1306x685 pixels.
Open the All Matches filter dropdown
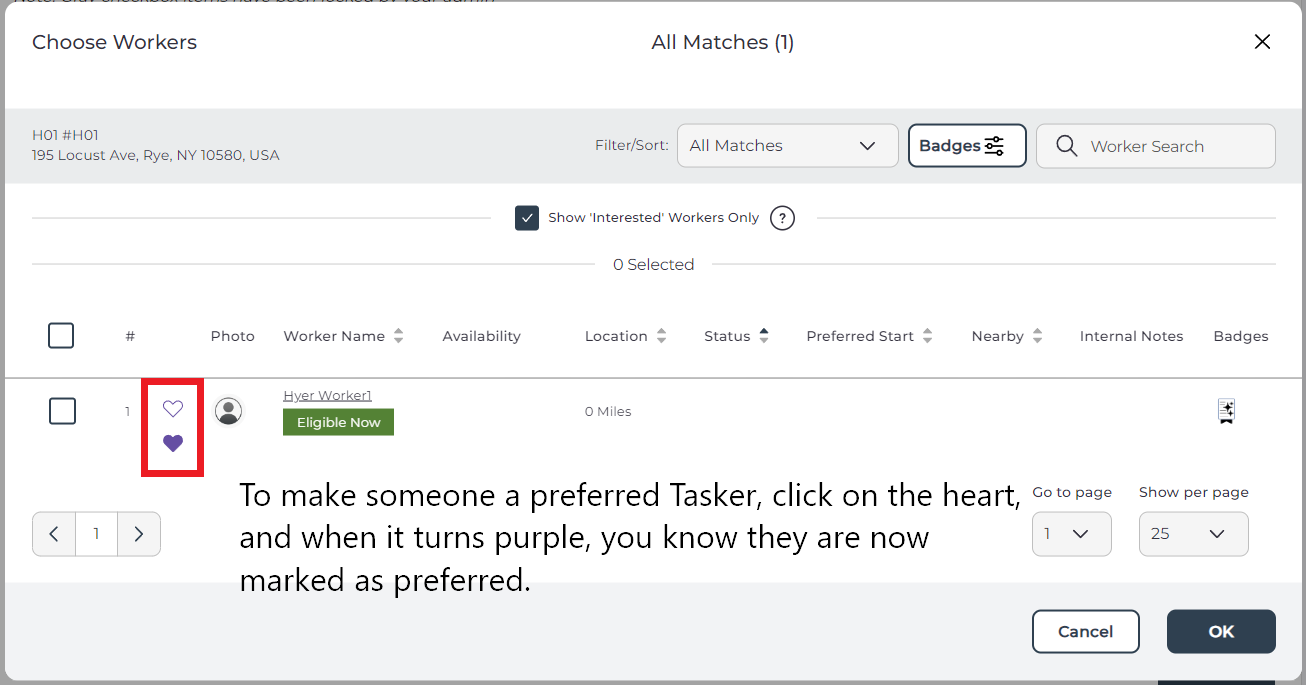click(x=788, y=146)
